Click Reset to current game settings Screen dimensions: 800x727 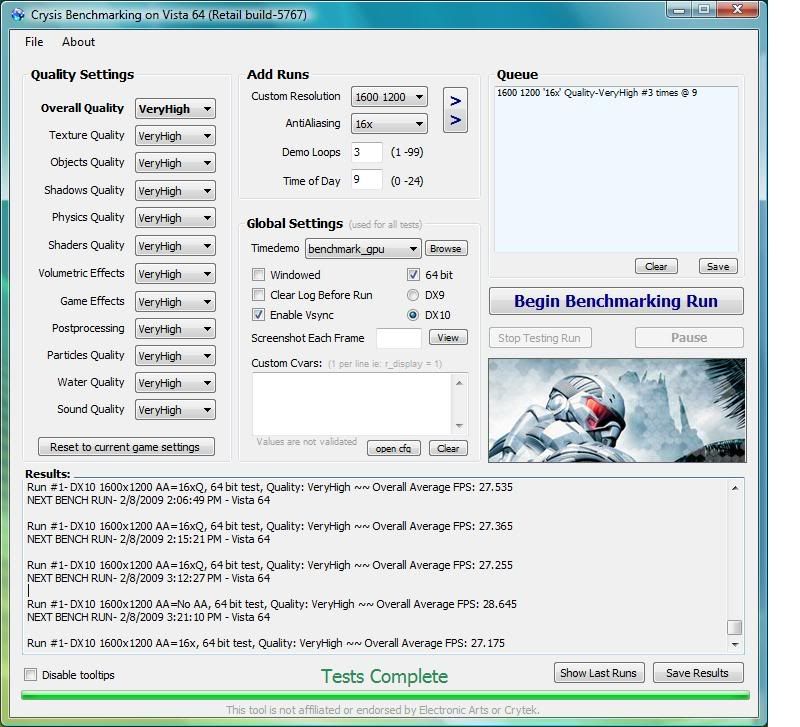coord(125,445)
